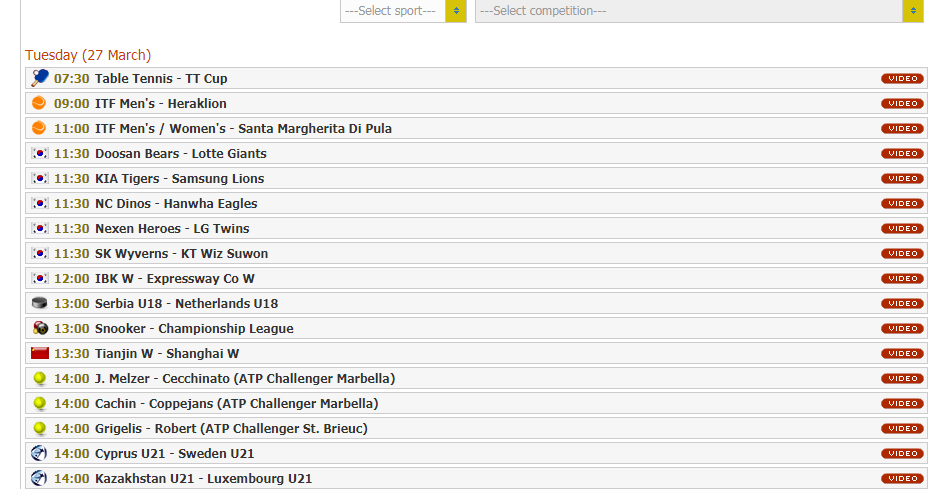Click VIDEO badge for Serbia U18 match
Image resolution: width=932 pixels, height=489 pixels.
902,303
